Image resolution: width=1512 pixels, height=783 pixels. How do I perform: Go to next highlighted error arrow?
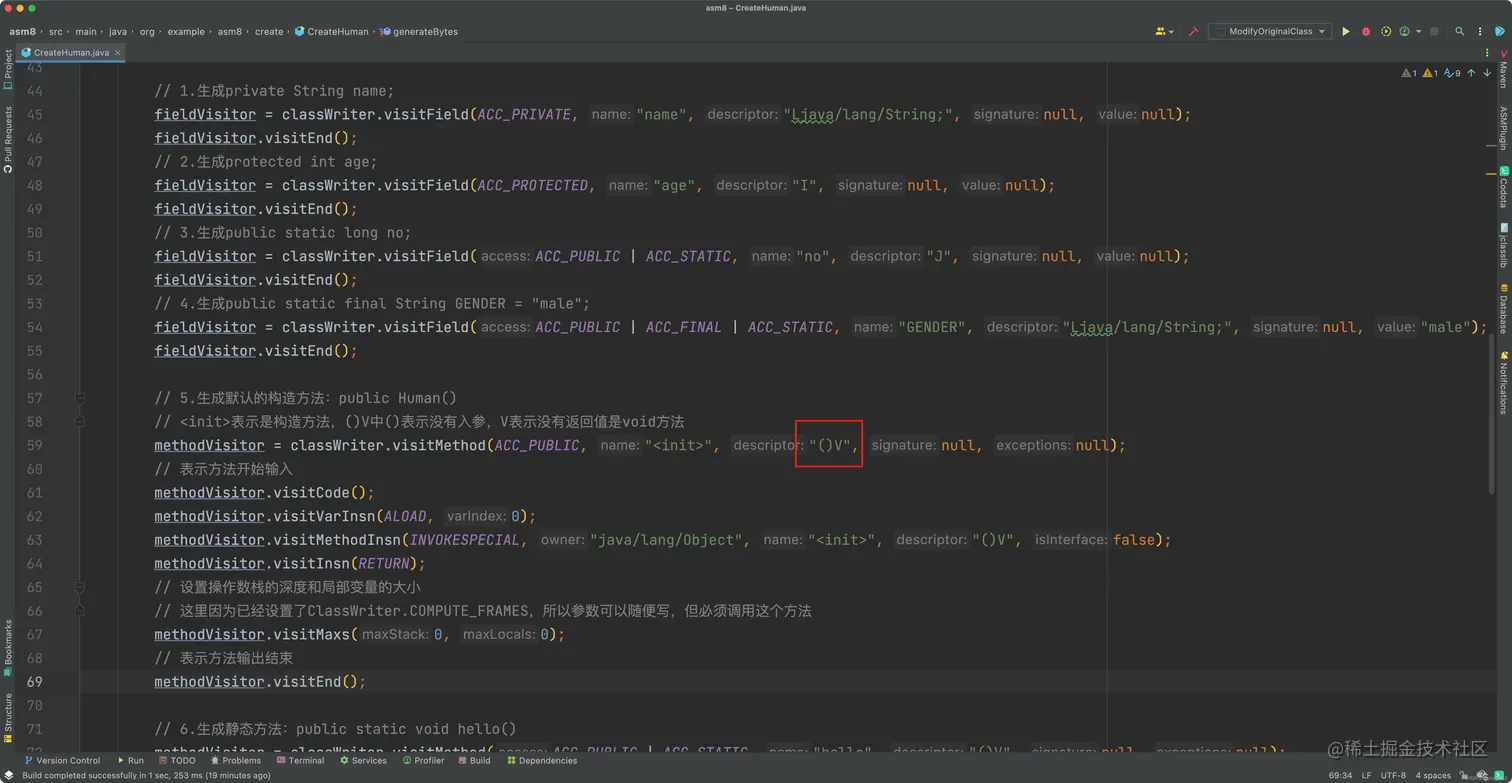tap(1487, 73)
